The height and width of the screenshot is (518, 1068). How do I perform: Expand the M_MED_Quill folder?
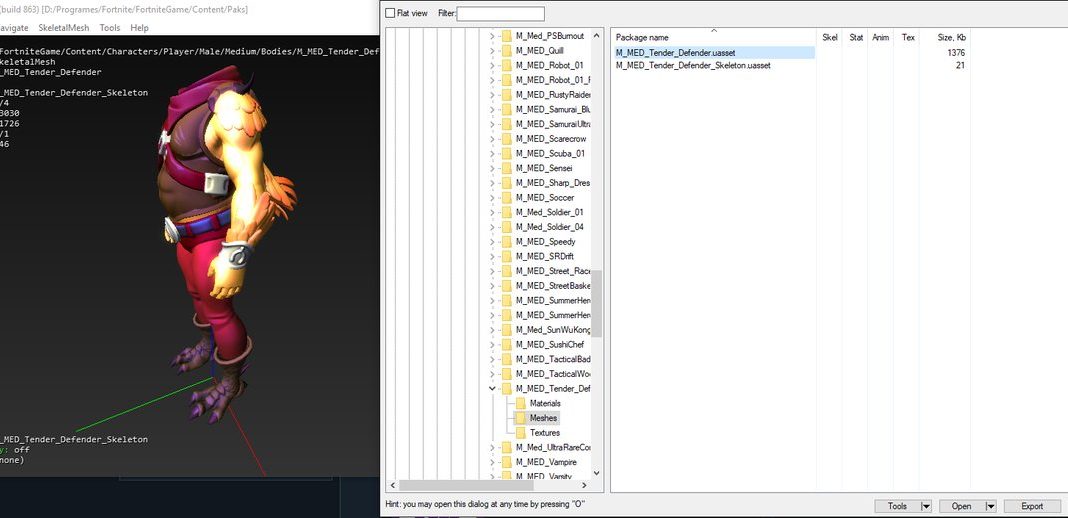[492, 50]
